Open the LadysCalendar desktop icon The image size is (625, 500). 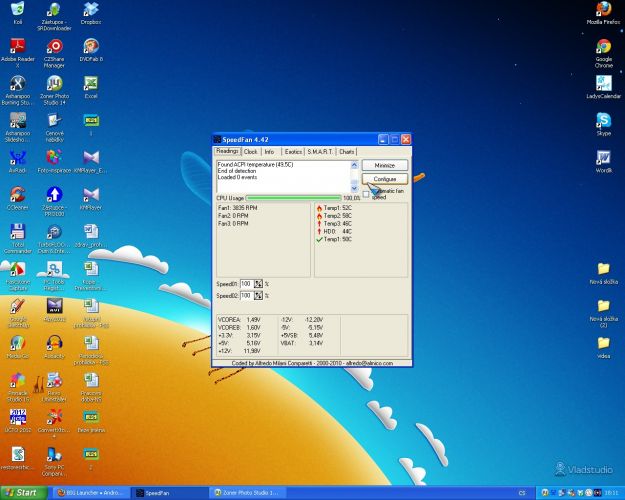pyautogui.click(x=603, y=87)
